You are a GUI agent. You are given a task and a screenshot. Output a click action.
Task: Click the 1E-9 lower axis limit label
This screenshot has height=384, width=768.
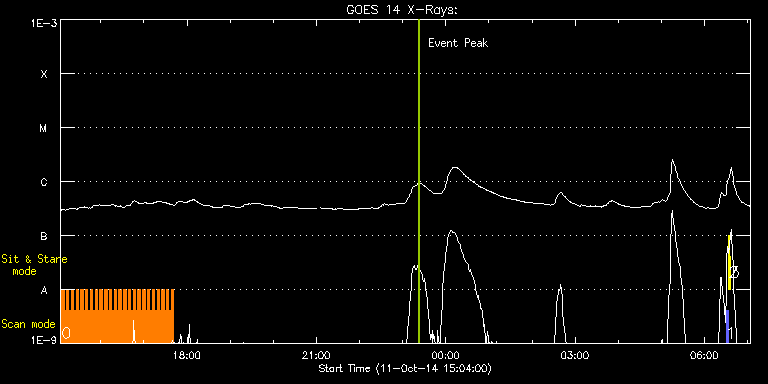coord(43,339)
